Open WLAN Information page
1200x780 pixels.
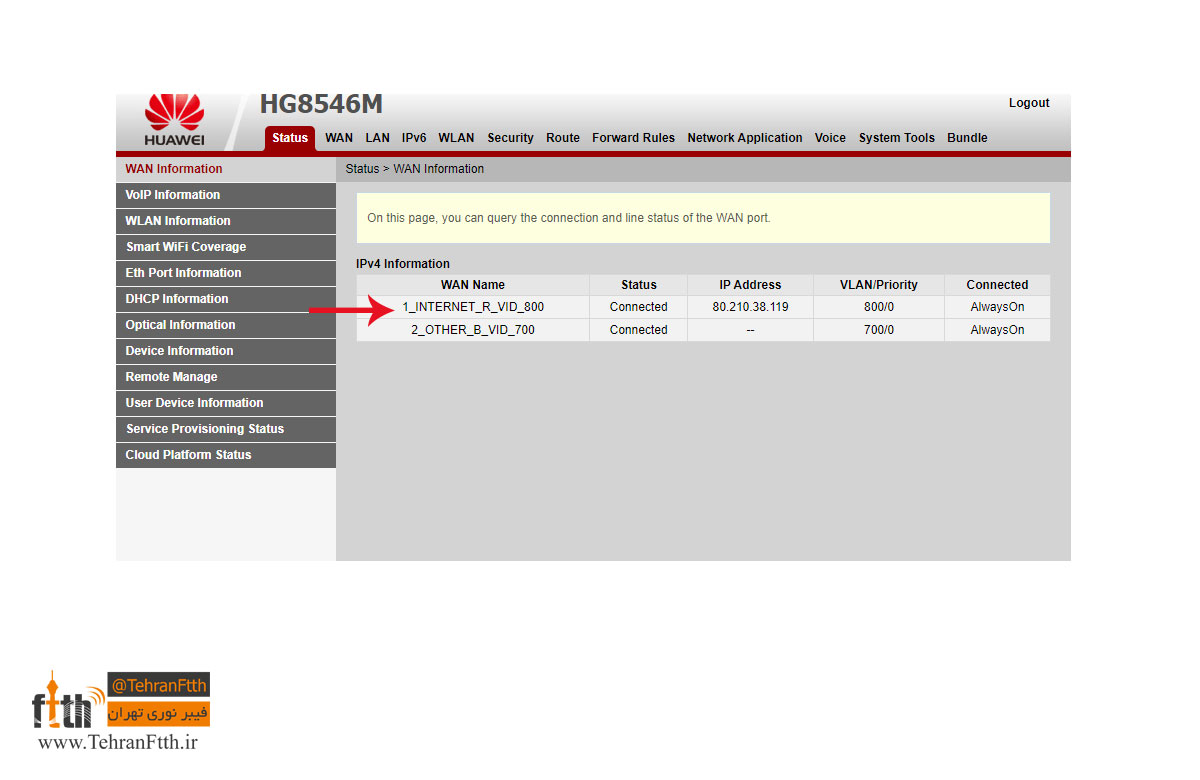[226, 221]
